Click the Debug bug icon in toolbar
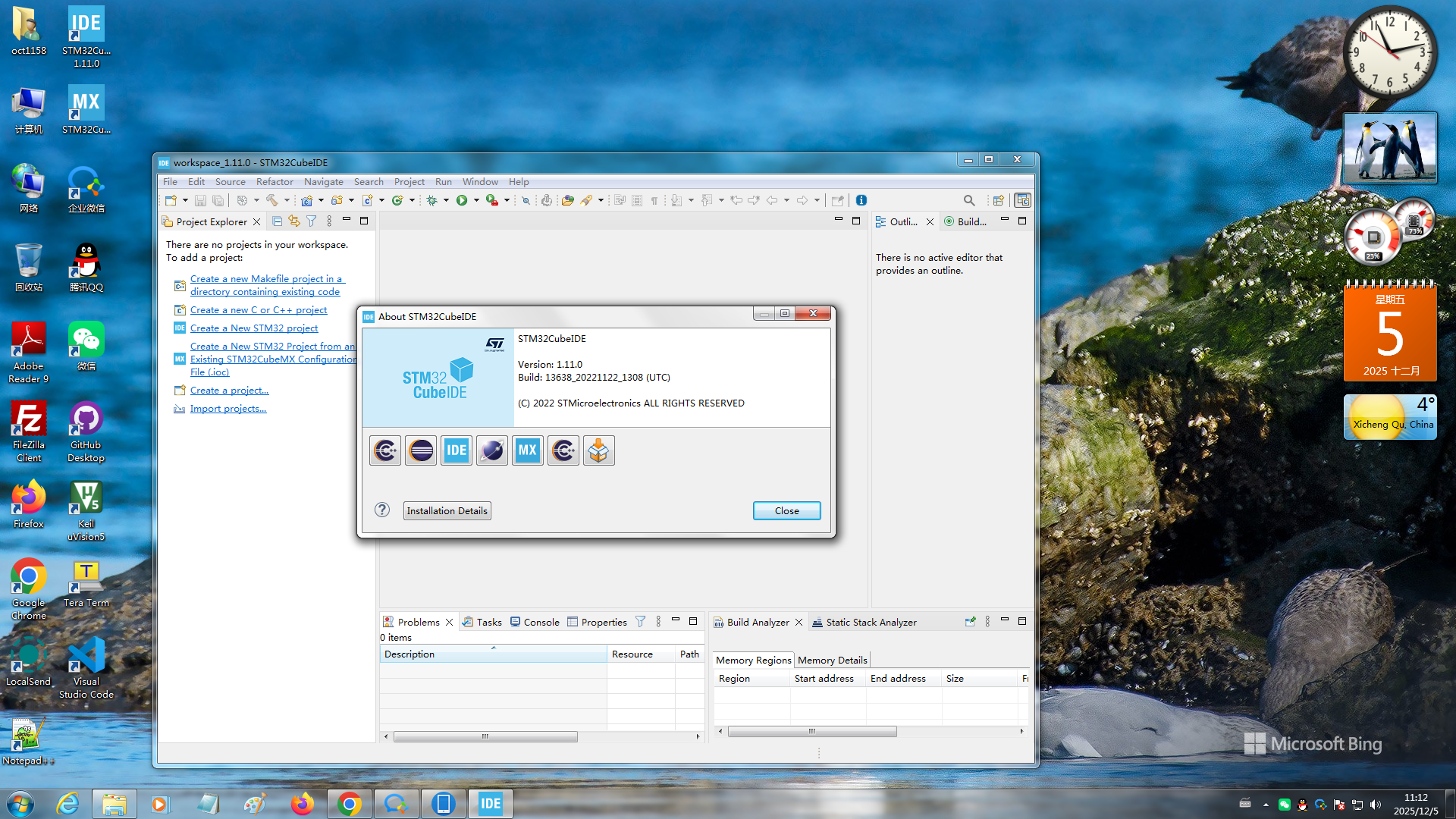The width and height of the screenshot is (1456, 819). click(x=432, y=200)
